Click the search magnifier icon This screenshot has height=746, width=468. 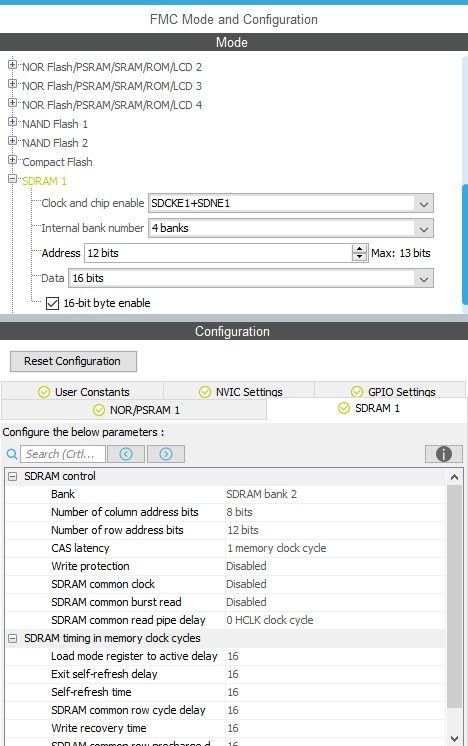12,454
